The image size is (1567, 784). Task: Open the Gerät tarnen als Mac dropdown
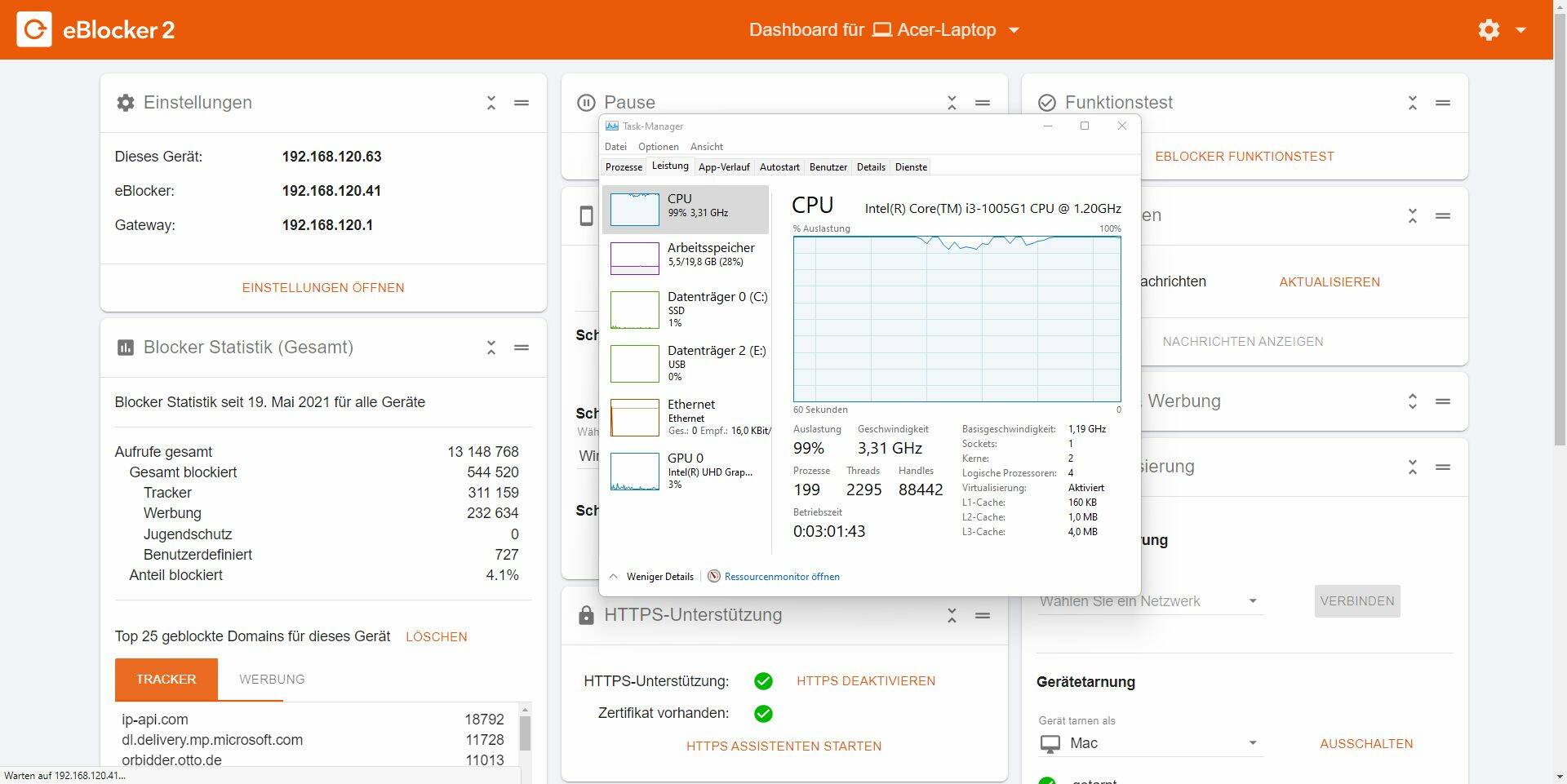1149,743
